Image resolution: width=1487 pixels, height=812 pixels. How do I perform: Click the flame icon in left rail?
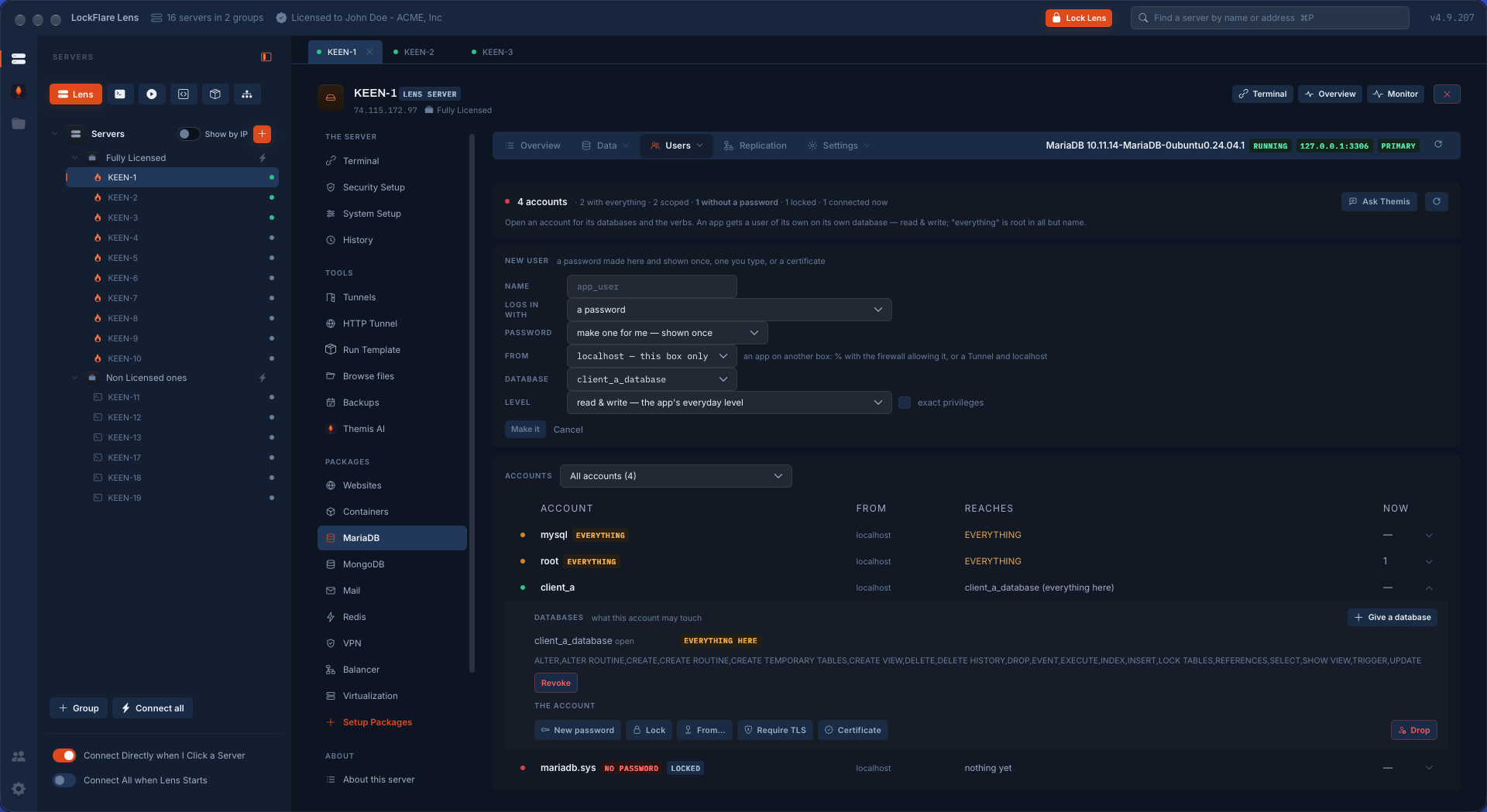19,91
